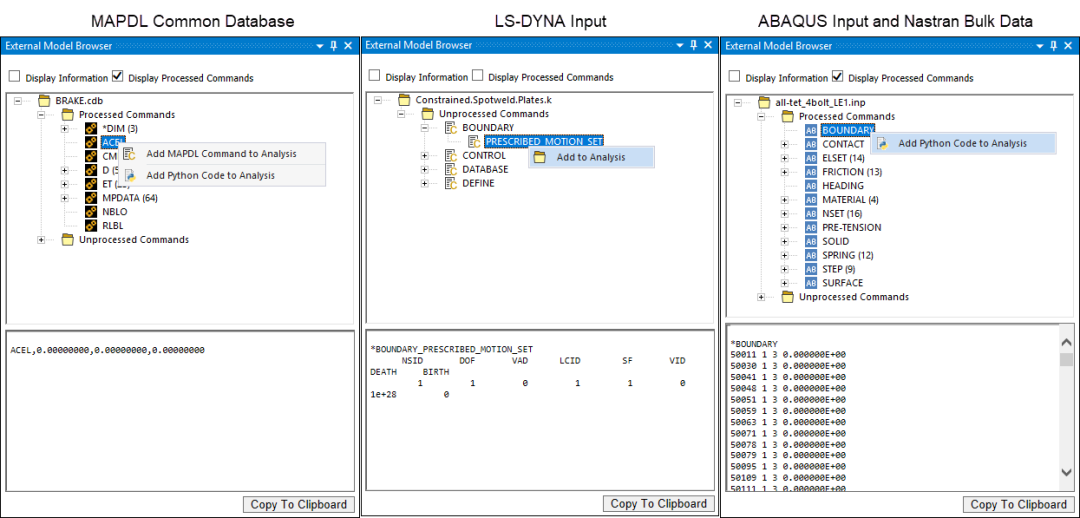Expand Unprocessed Commands under all-tet_4bolt_LE1.inp
This screenshot has height=518, width=1080.
click(x=761, y=297)
